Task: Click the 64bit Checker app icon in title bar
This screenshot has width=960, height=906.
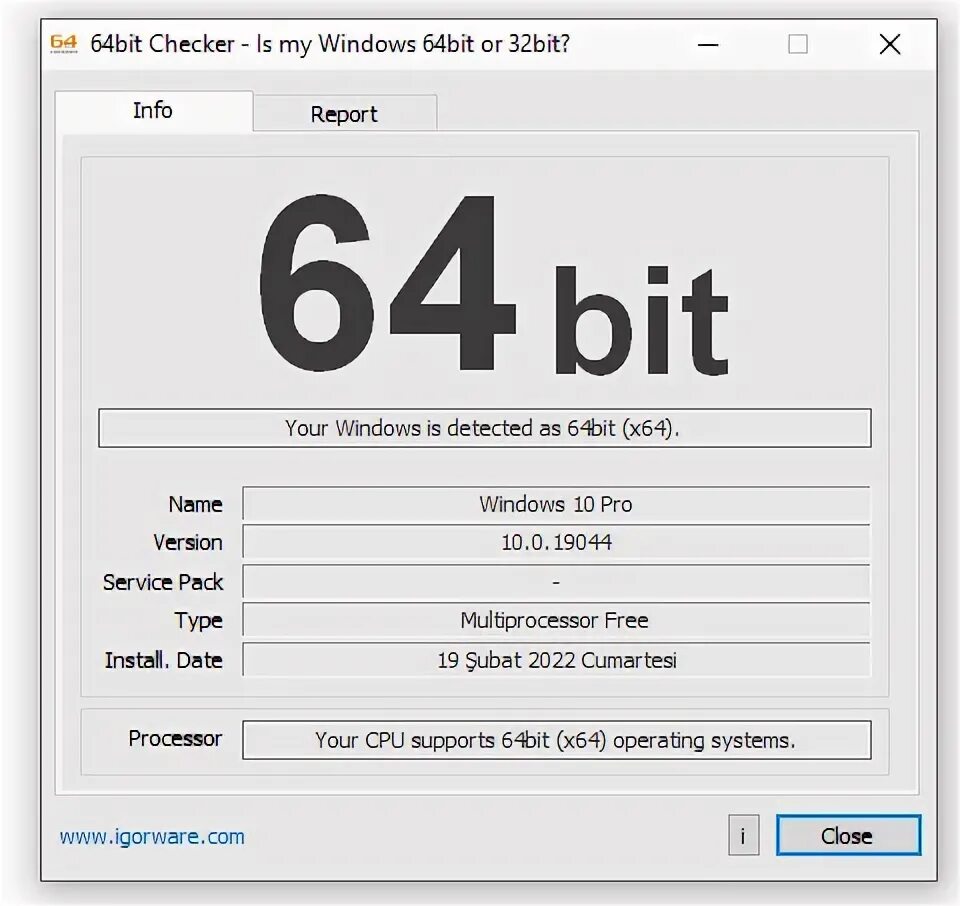Action: pos(64,44)
